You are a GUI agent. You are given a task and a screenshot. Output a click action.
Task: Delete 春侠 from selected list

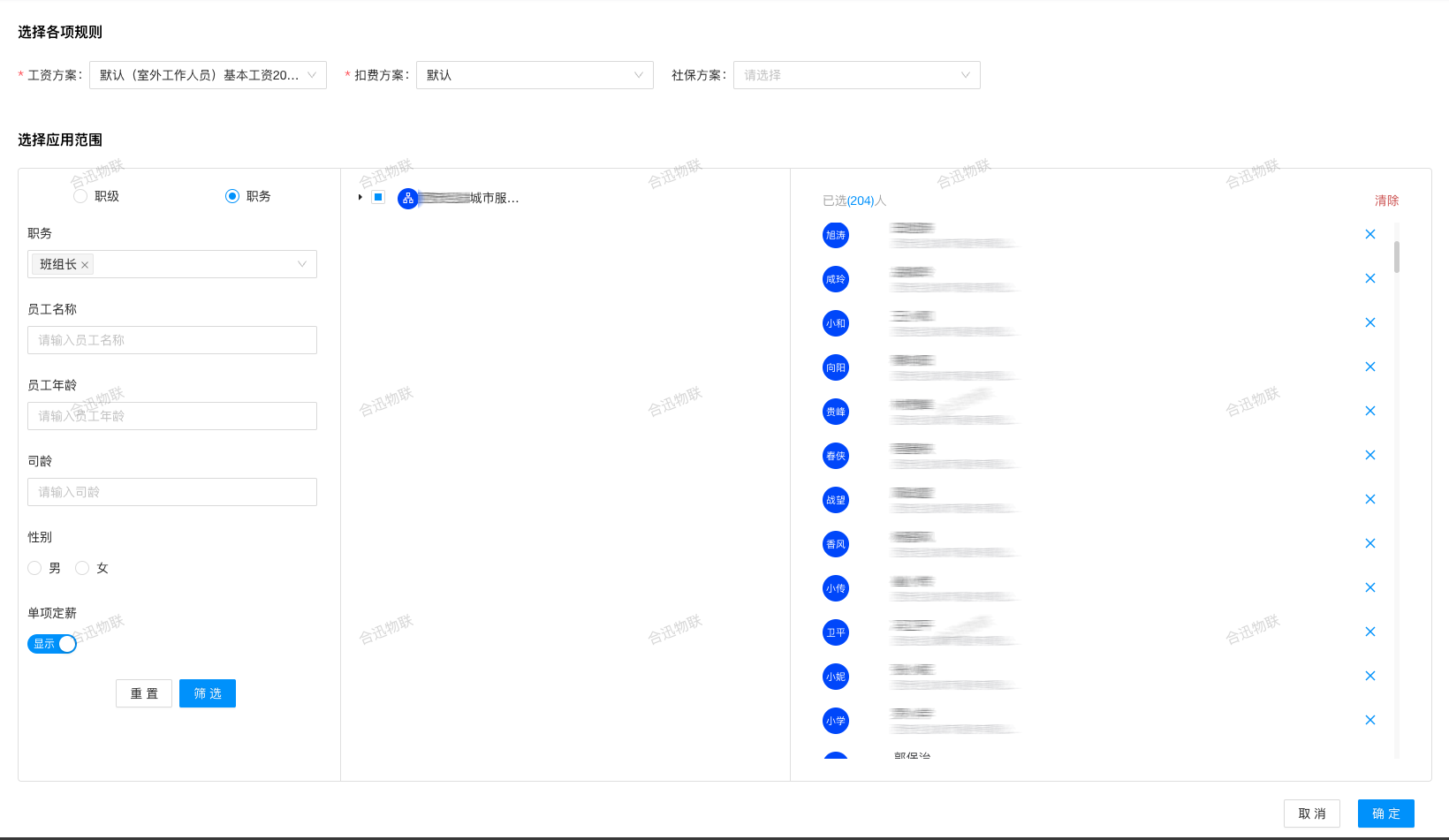pyautogui.click(x=1369, y=455)
